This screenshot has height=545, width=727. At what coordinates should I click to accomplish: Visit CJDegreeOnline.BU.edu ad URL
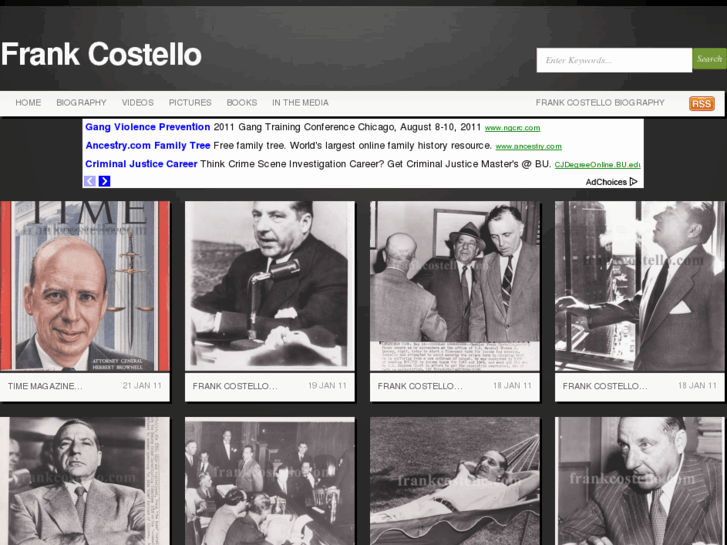597,165
